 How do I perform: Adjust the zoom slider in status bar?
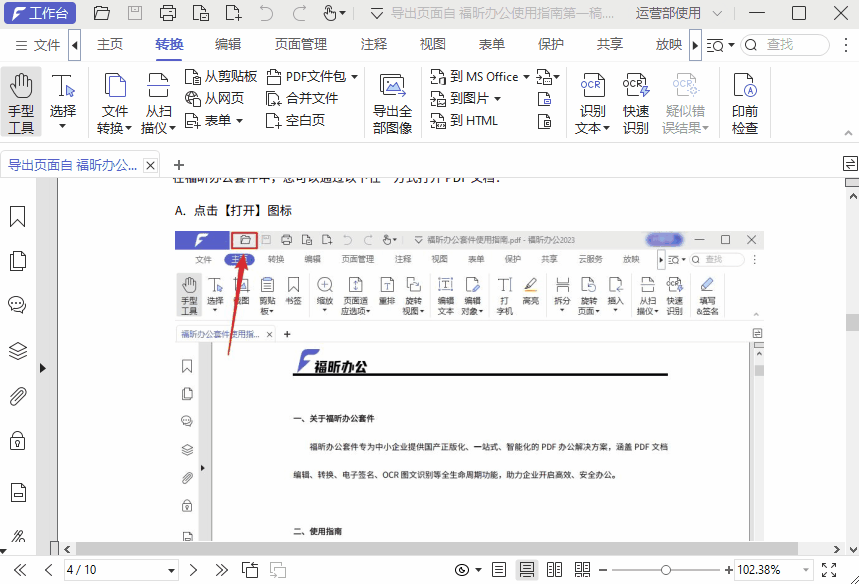tap(665, 570)
